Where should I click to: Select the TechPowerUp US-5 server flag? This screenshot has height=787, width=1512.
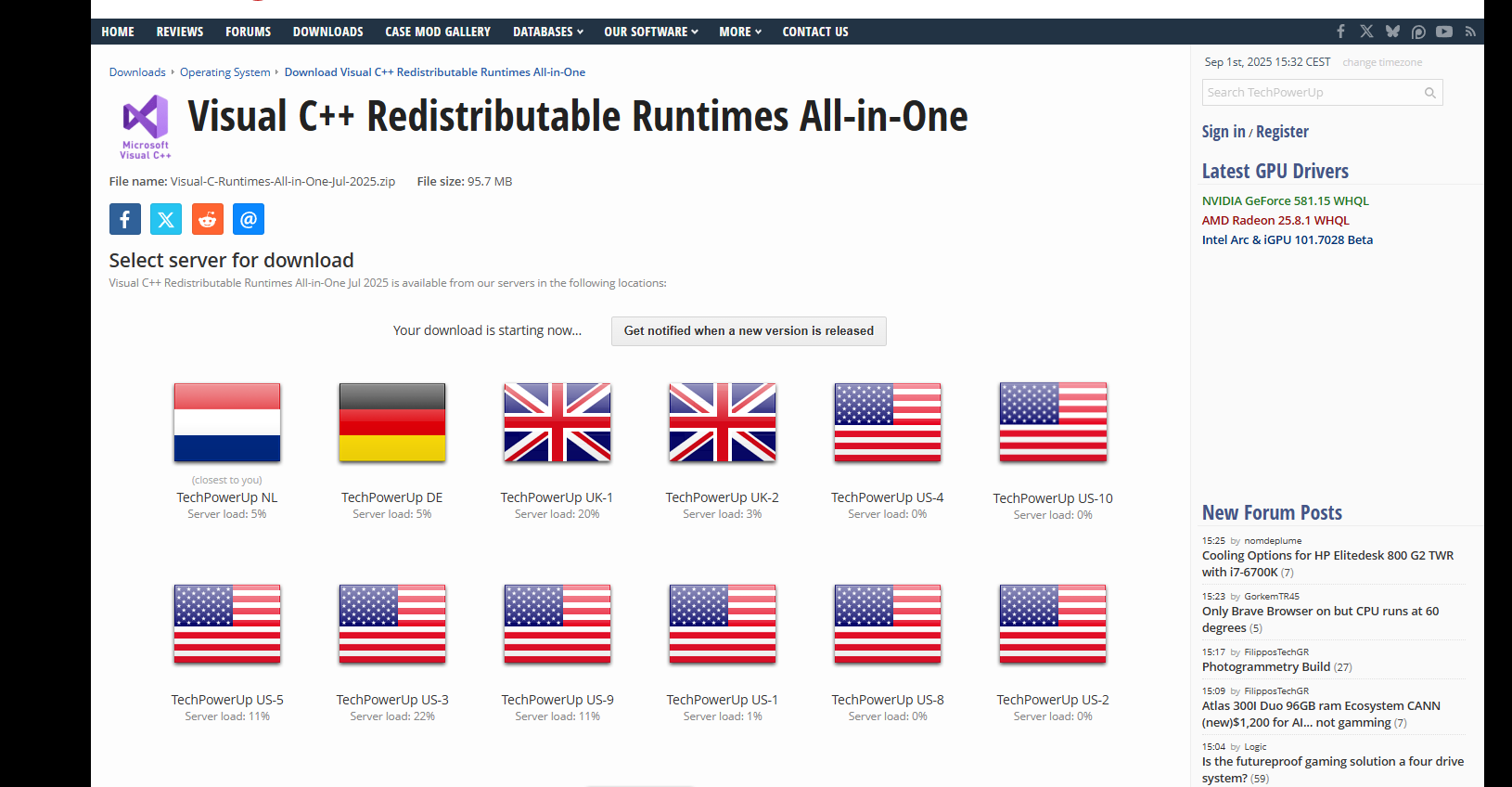227,624
